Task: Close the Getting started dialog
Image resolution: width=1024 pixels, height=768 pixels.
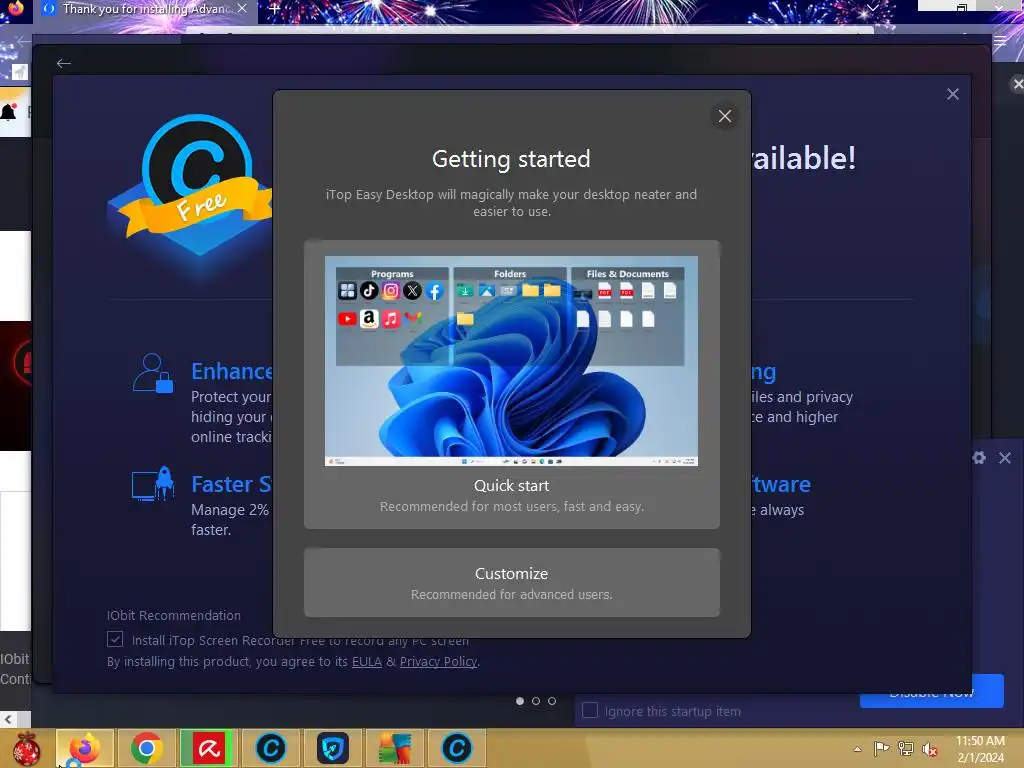Action: 724,116
